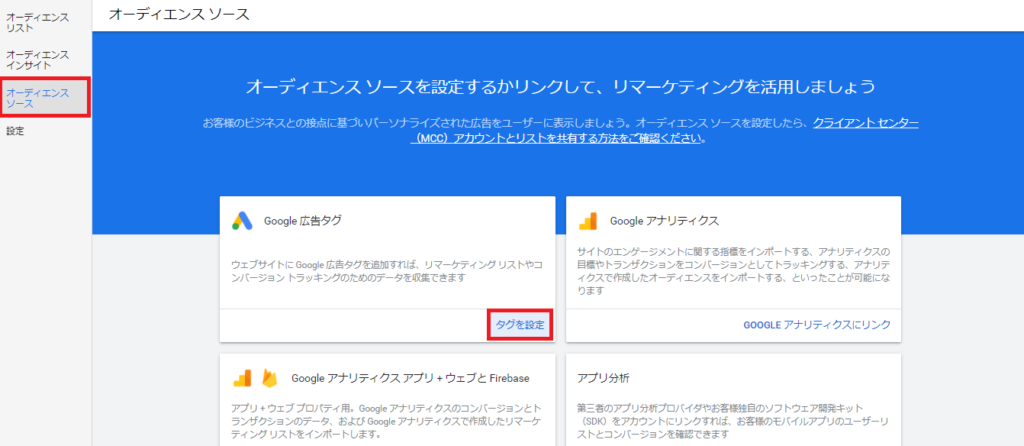This screenshot has height=446, width=1024.
Task: Open the クライアント センター (MCC) sharing link
Action: click(664, 131)
